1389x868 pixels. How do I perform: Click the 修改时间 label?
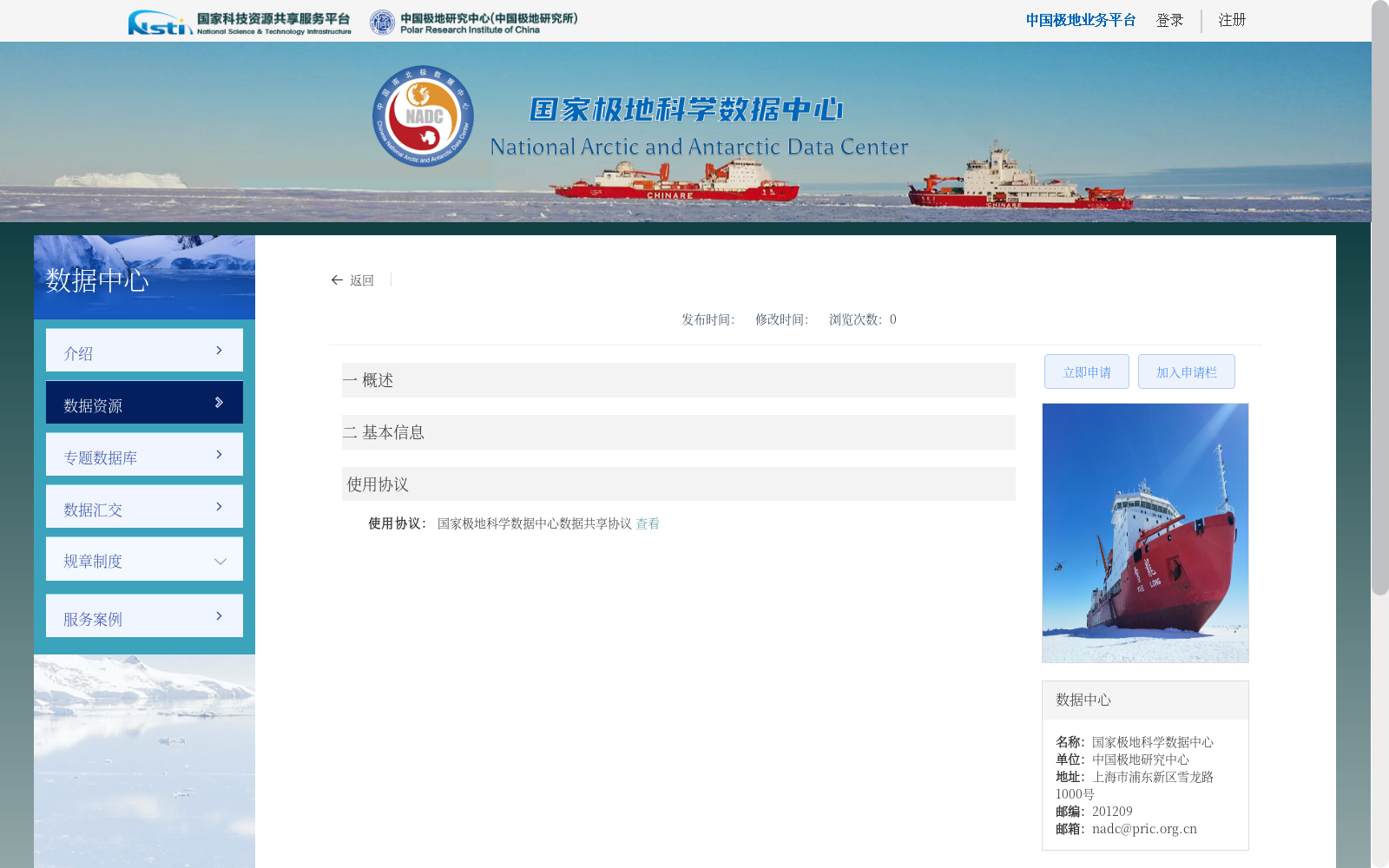point(782,319)
